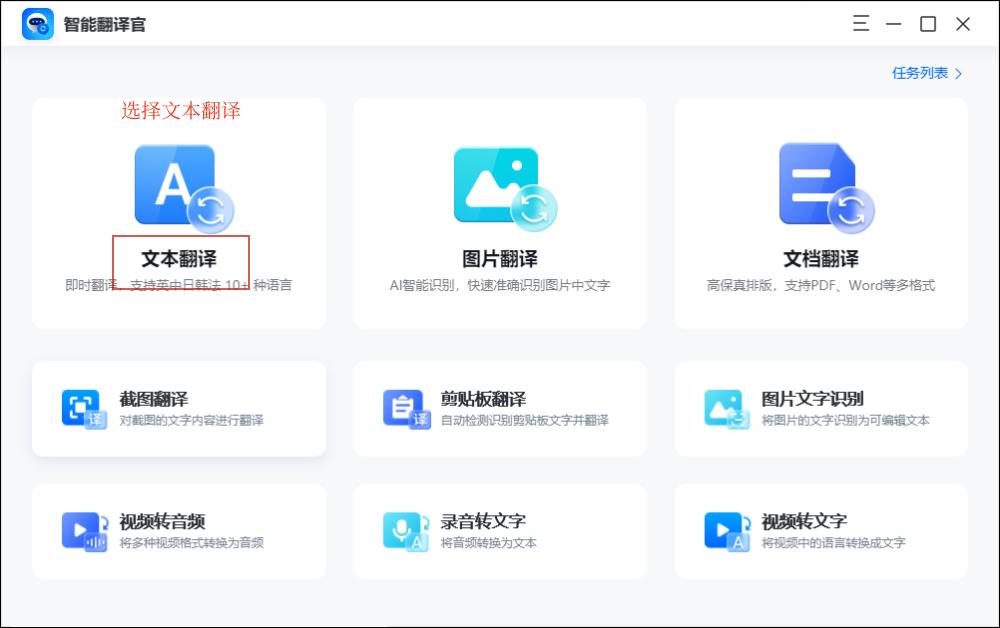This screenshot has height=628, width=1000.
Task: Click the app logo in the title bar
Action: (x=37, y=23)
